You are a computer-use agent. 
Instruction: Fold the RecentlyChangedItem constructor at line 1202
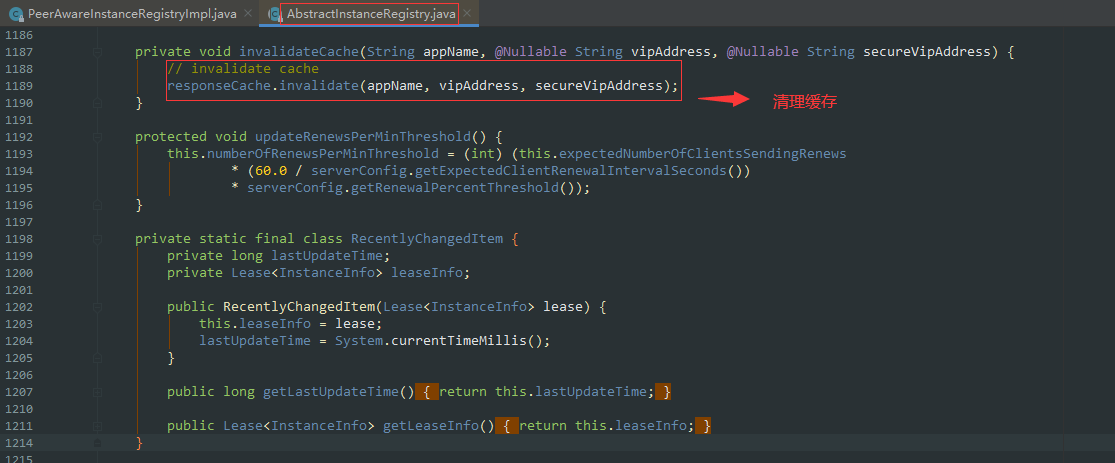click(x=97, y=307)
